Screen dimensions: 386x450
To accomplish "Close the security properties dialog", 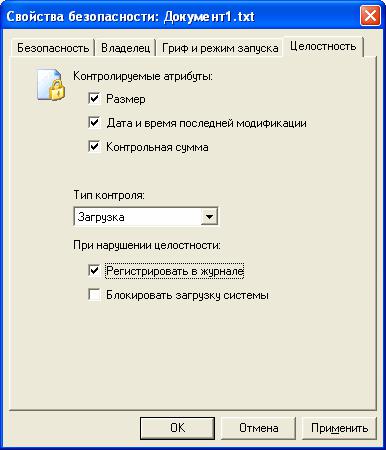I will 370,15.
